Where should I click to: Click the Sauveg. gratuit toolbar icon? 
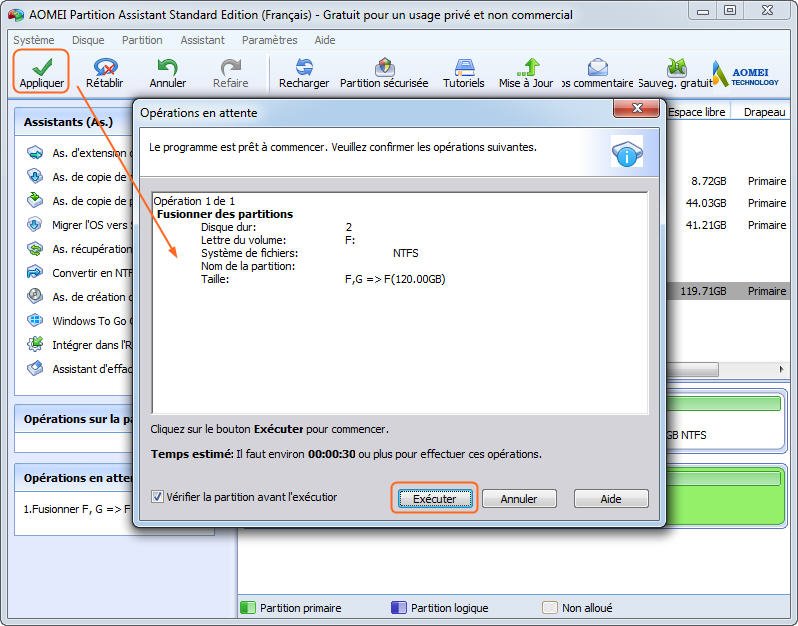click(x=677, y=67)
